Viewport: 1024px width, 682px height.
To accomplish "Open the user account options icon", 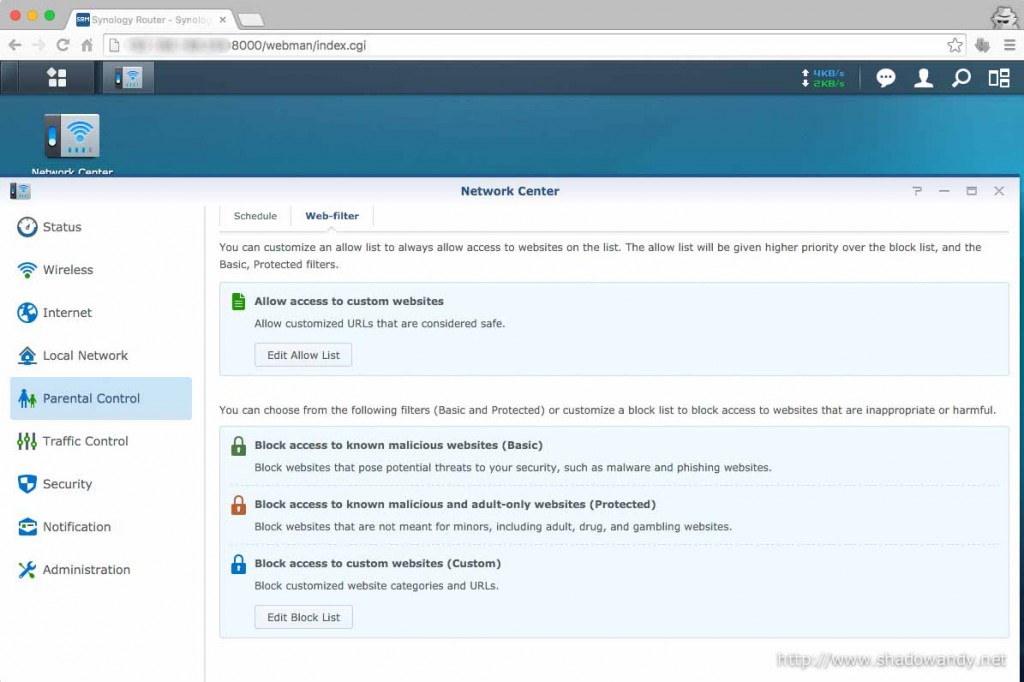I will [x=923, y=78].
